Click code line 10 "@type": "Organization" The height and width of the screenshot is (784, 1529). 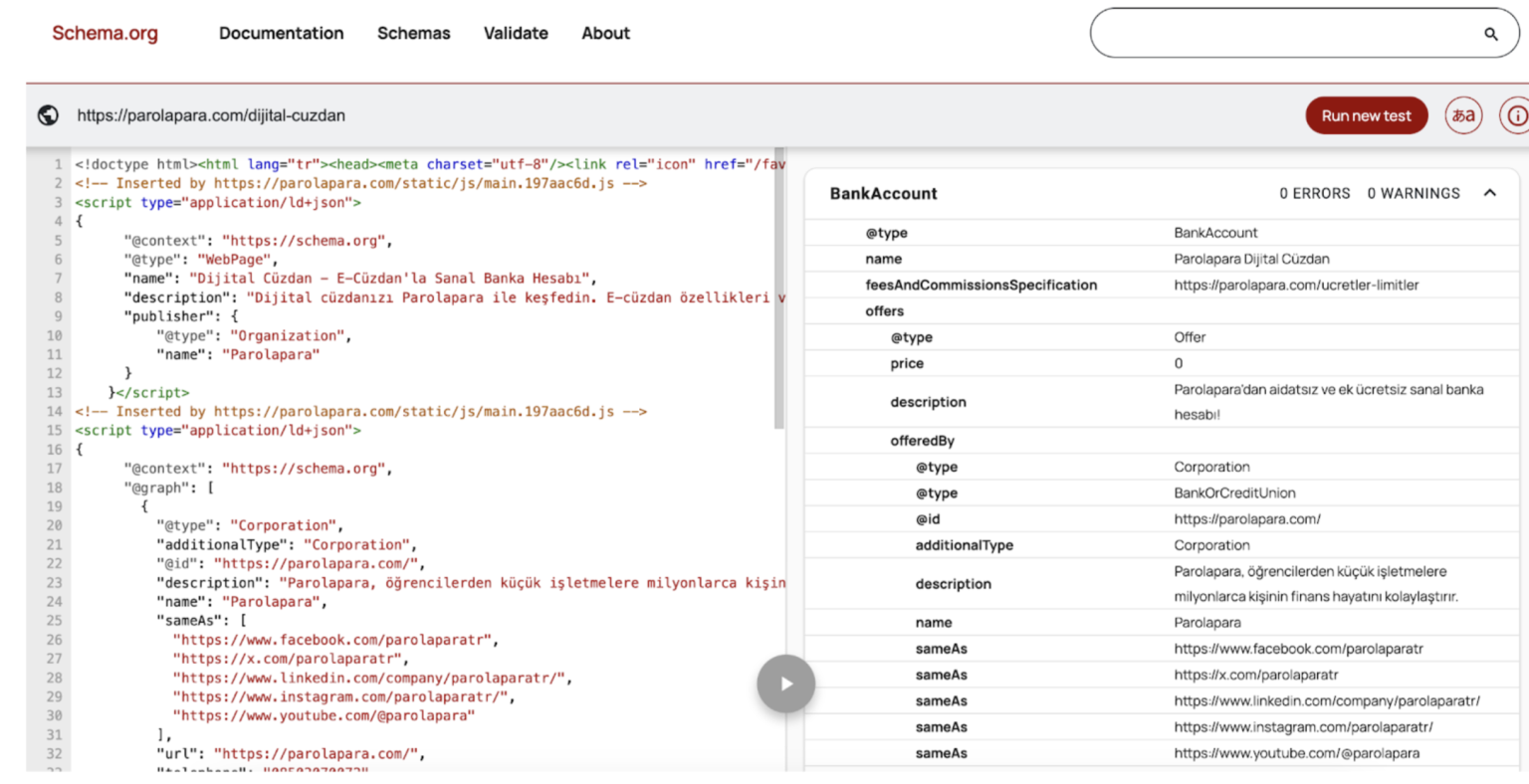254,335
